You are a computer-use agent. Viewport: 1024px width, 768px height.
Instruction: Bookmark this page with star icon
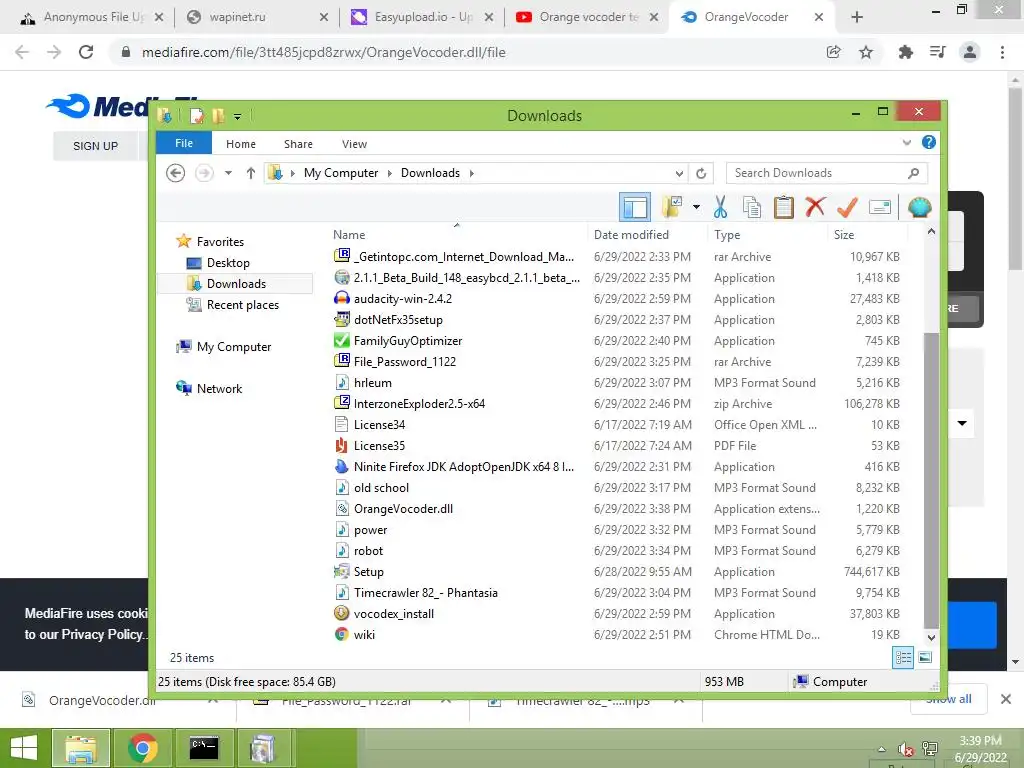tap(866, 52)
